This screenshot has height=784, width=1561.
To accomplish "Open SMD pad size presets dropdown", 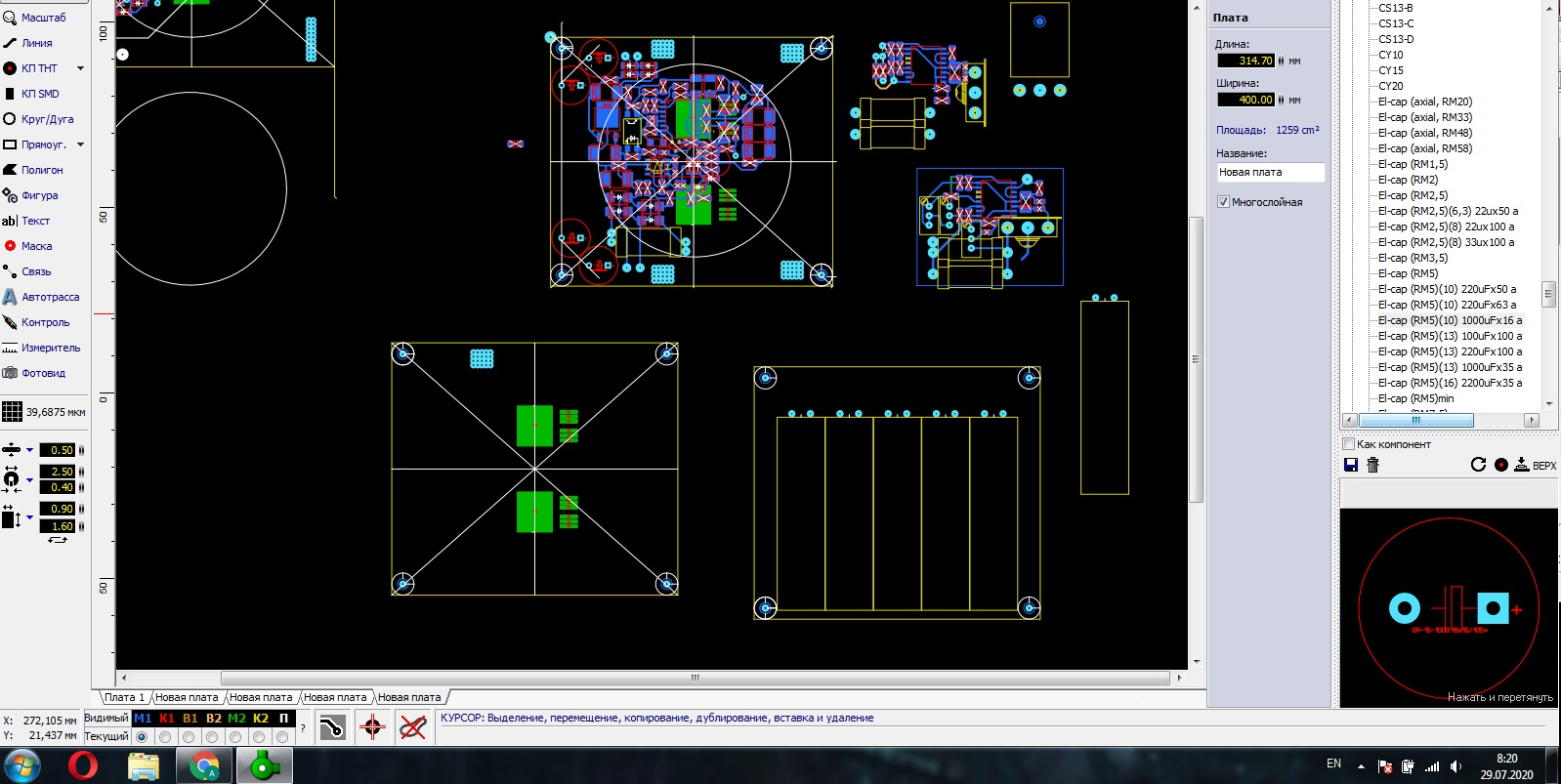I will (29, 516).
